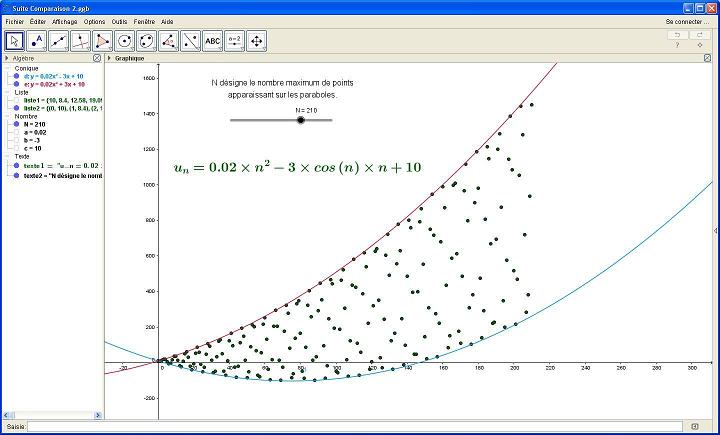Show the number a = 0.02
Viewport: 720px width, 435px height.
point(18,132)
